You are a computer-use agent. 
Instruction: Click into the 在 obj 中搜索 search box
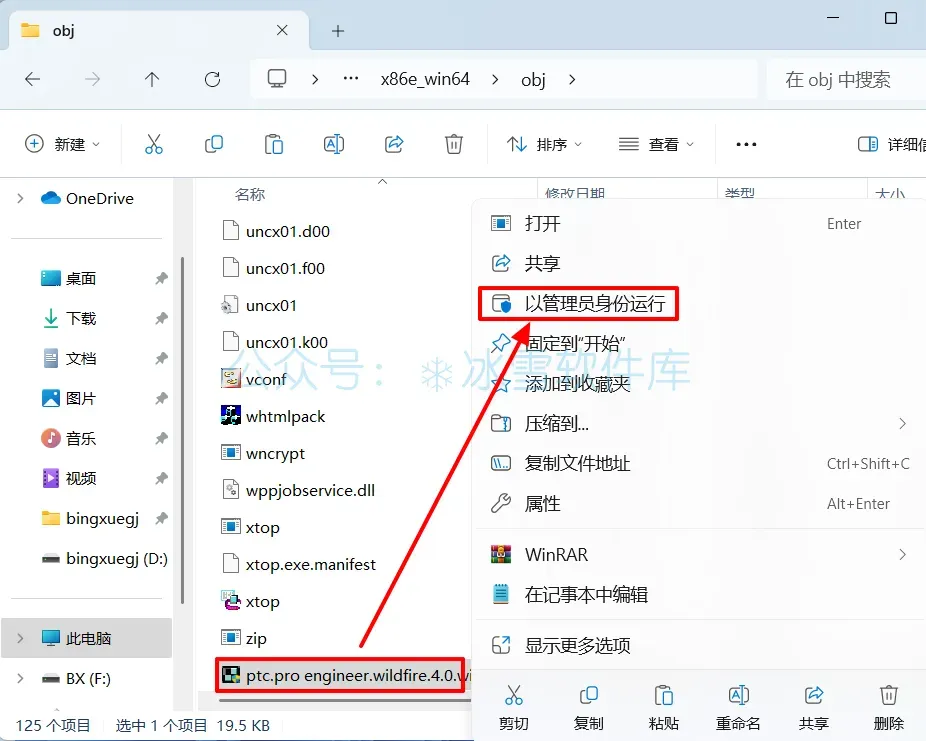(x=846, y=79)
